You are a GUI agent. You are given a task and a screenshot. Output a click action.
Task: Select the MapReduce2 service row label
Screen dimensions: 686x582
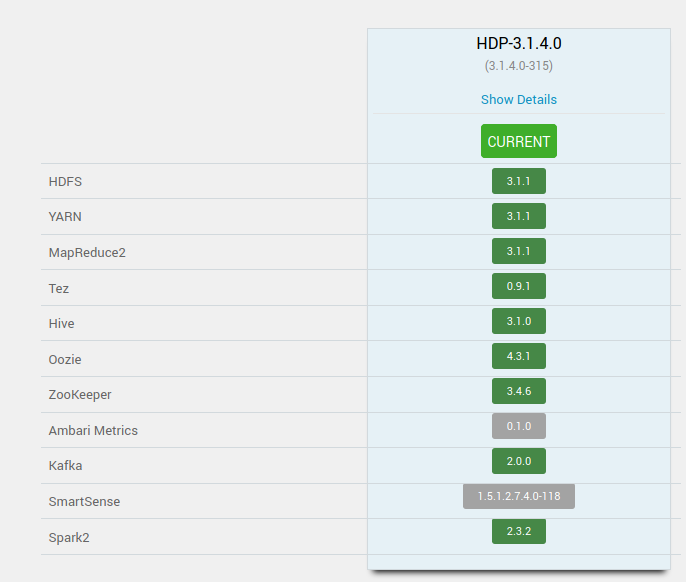tap(87, 252)
